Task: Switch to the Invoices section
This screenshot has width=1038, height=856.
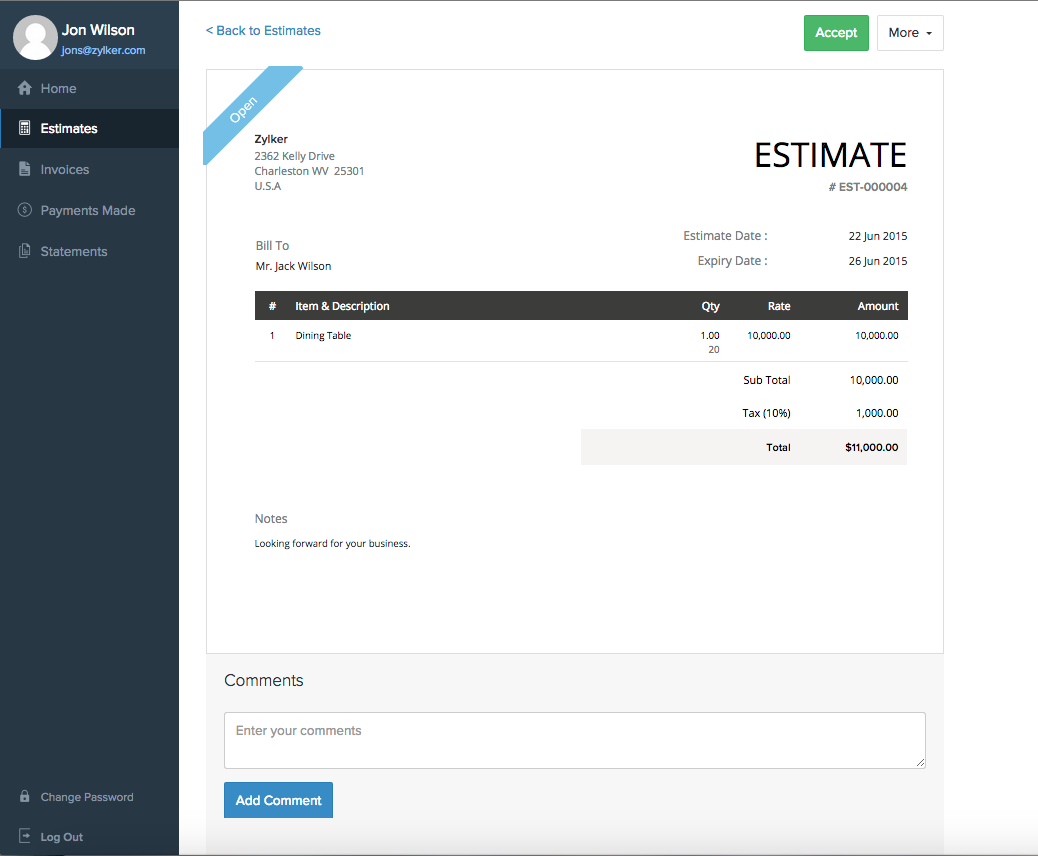Action: tap(66, 169)
